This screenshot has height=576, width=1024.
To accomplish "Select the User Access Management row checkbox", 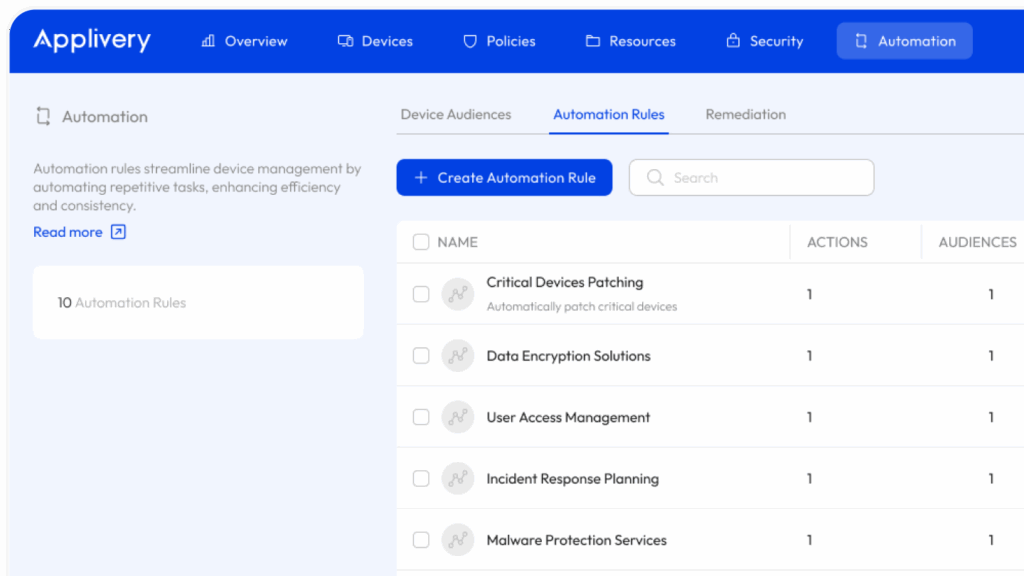I will [x=421, y=417].
